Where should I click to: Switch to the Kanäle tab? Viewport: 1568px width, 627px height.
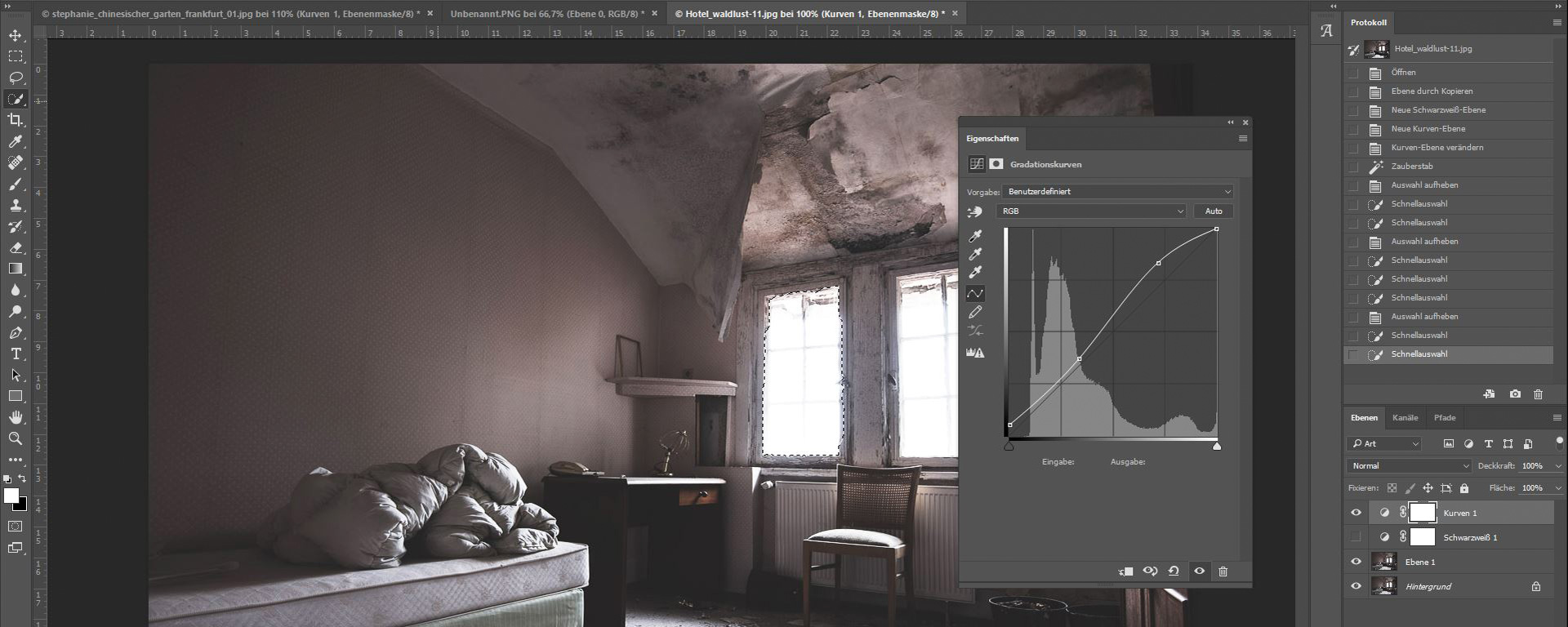[1405, 418]
